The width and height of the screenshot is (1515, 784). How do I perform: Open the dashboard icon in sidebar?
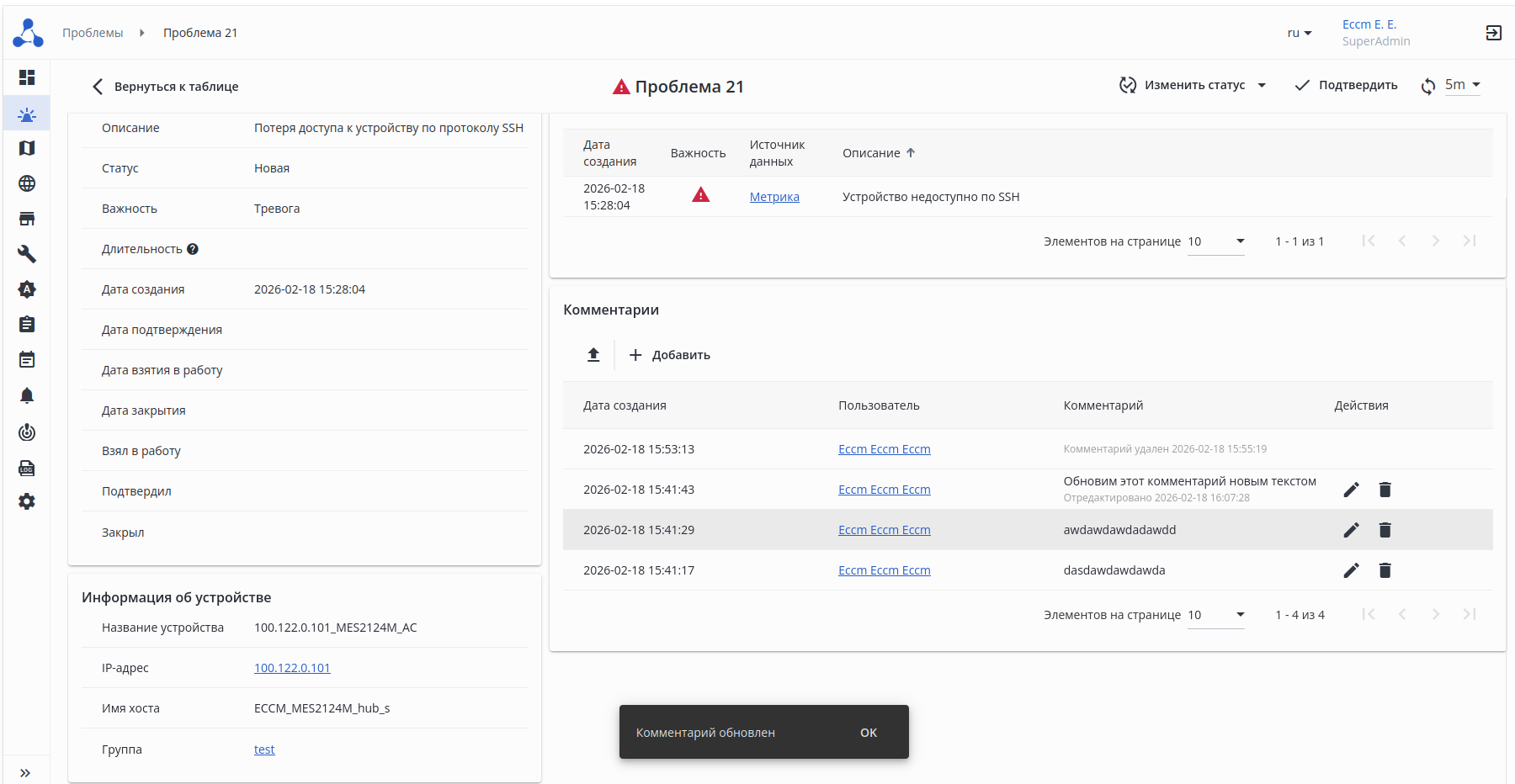27,77
